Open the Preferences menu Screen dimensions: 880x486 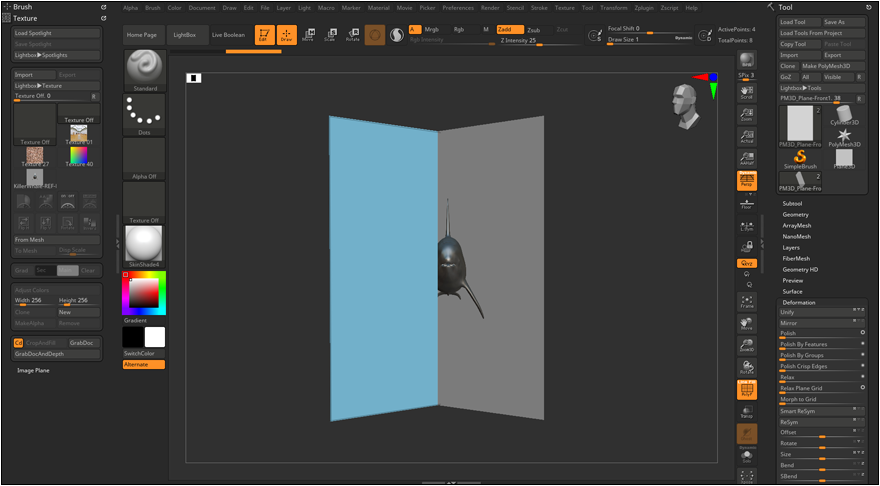pos(458,7)
